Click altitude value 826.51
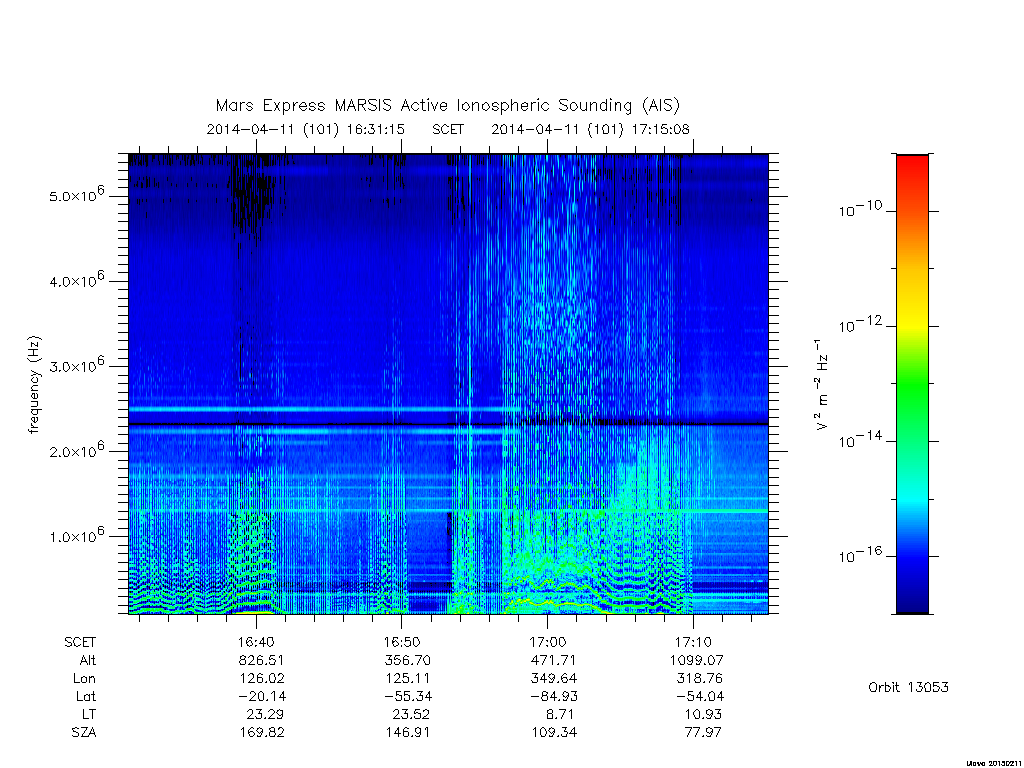Screen dimensions: 1024x768 point(261,660)
